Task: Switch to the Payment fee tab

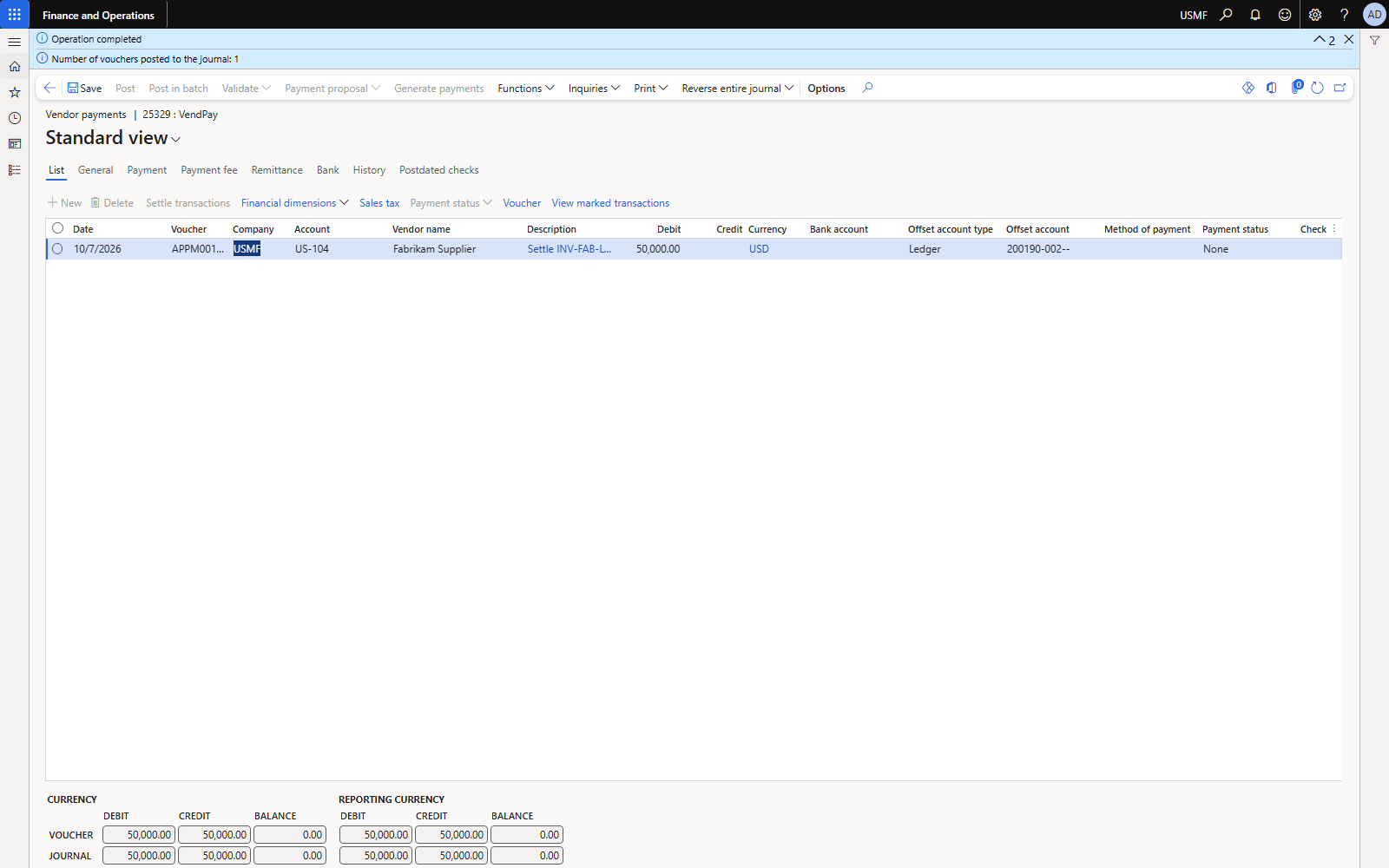Action: tap(209, 170)
